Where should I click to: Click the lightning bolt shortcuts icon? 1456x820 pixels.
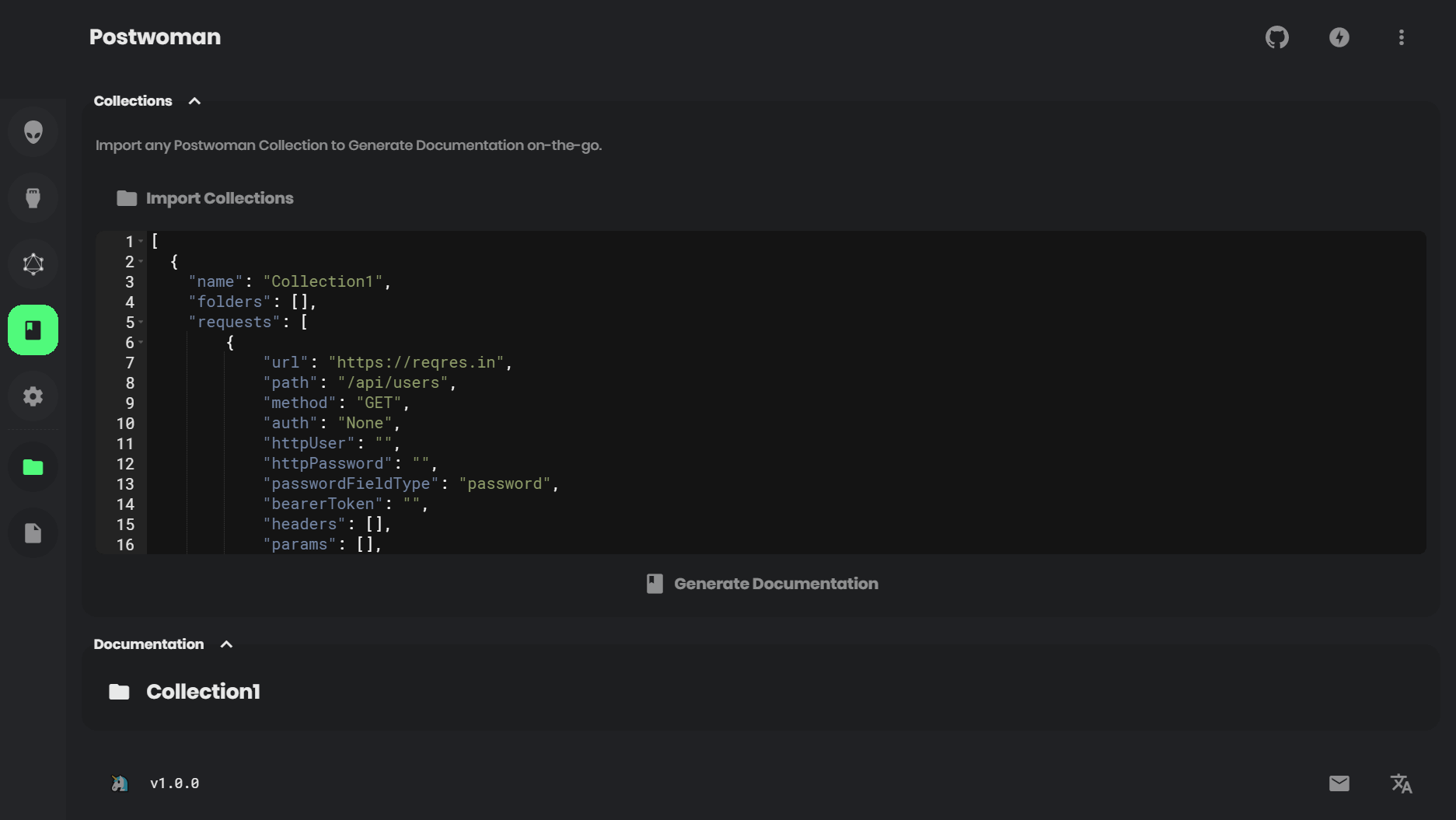point(1339,37)
